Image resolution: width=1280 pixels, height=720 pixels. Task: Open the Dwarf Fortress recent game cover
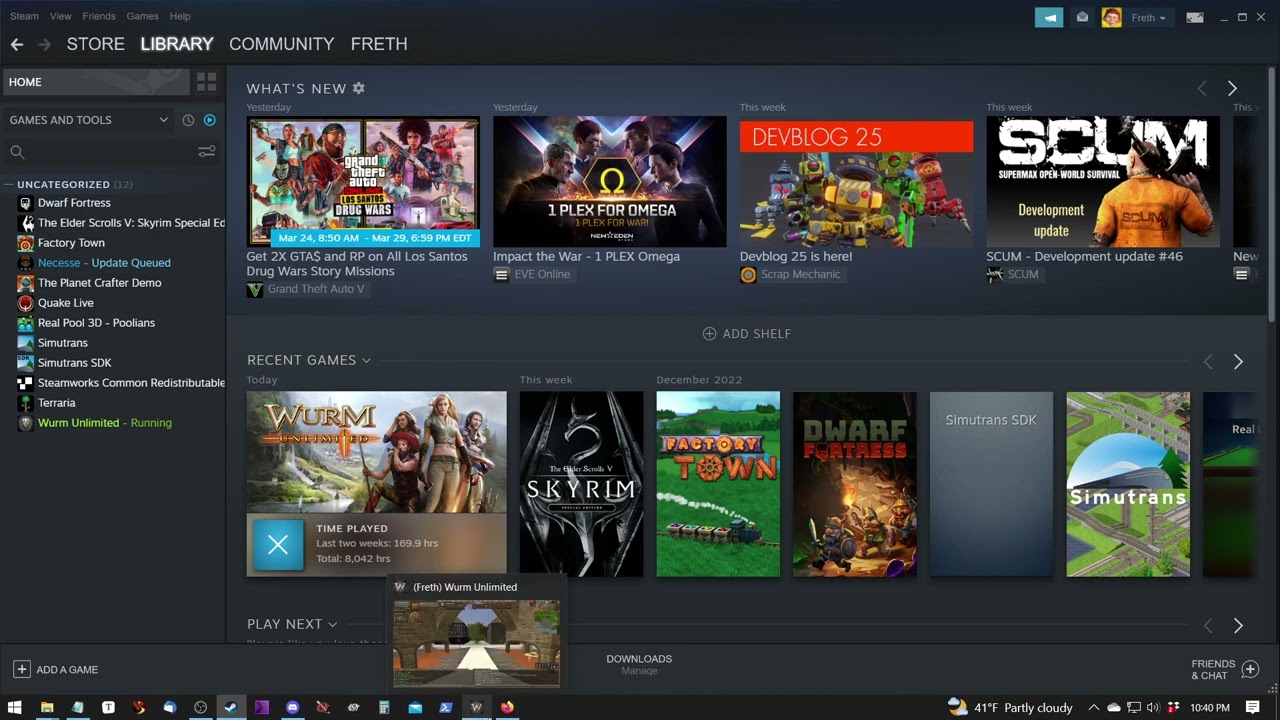[855, 484]
